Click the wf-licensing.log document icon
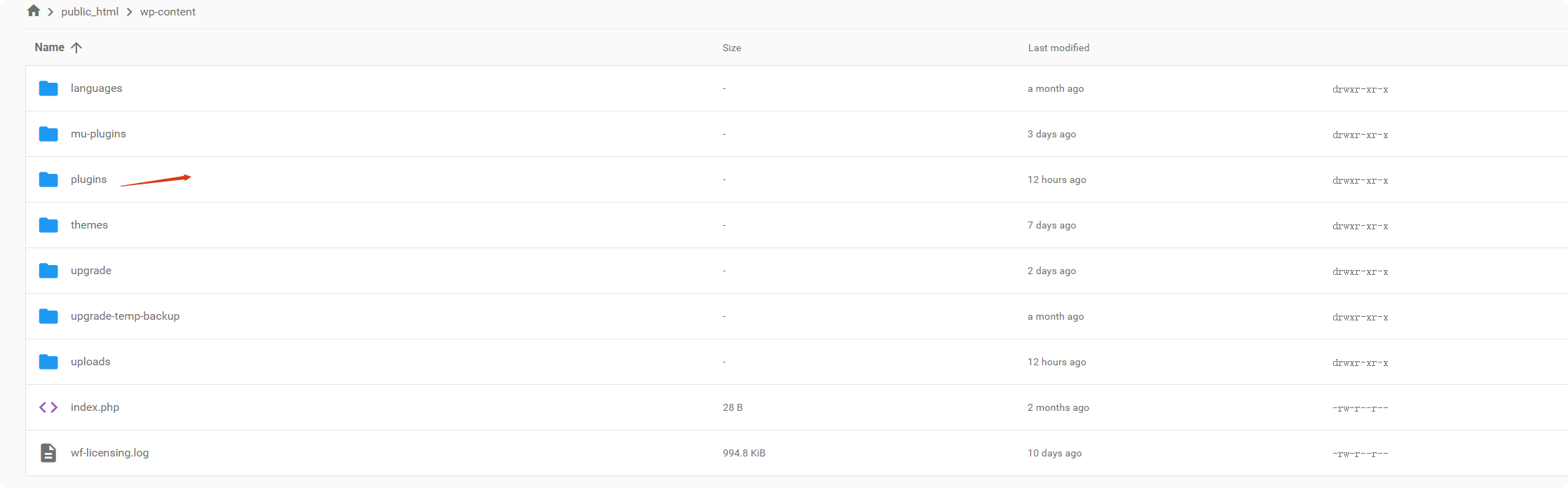The height and width of the screenshot is (488, 1568). (x=48, y=453)
